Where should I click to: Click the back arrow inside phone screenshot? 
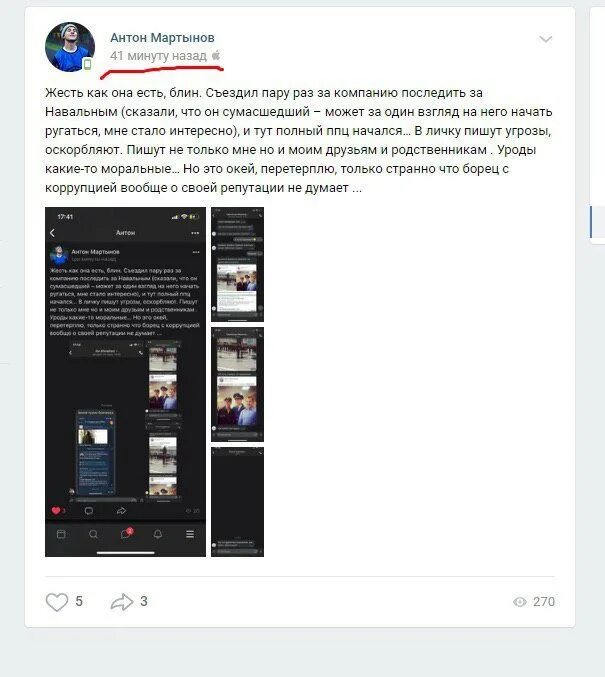(53, 233)
